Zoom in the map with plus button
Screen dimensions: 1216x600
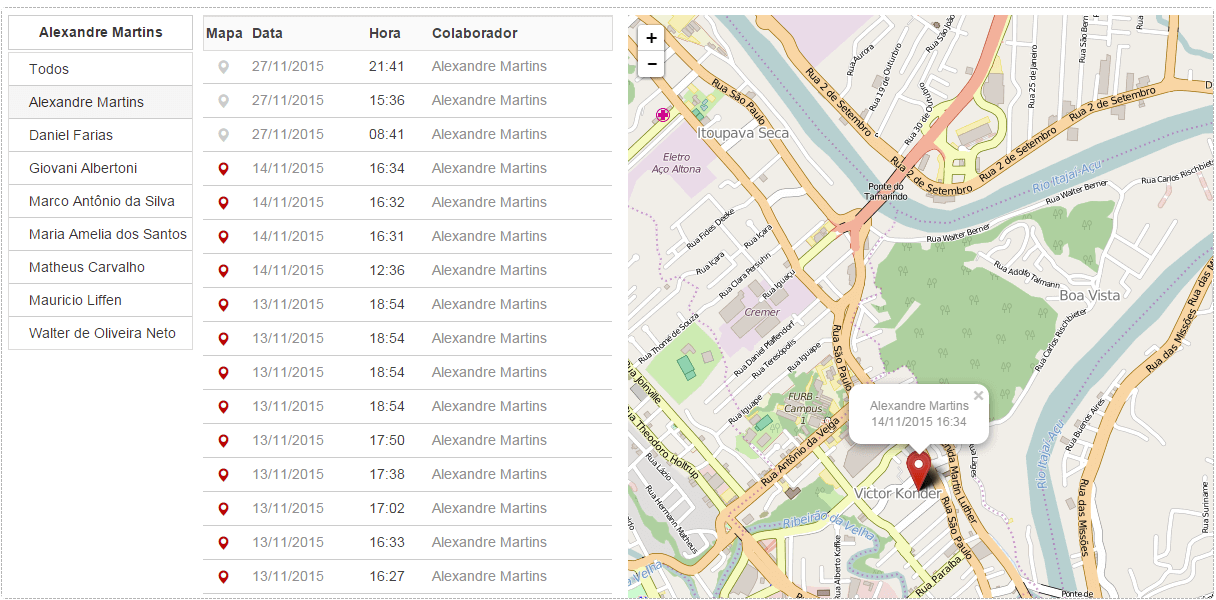click(651, 38)
